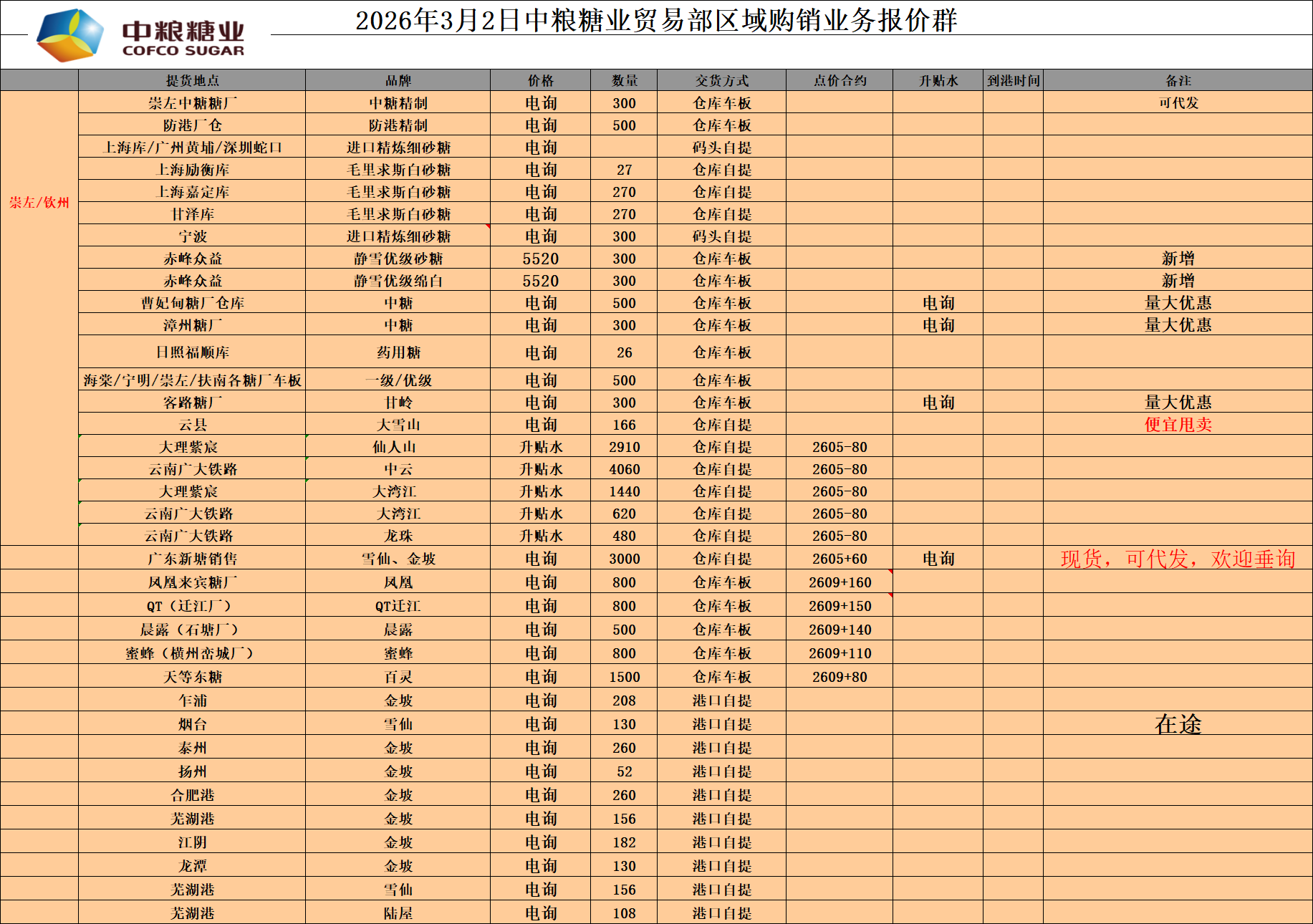Viewport: 1313px width, 924px height.
Task: Click the COFCO Sugar logo
Action: [140, 35]
